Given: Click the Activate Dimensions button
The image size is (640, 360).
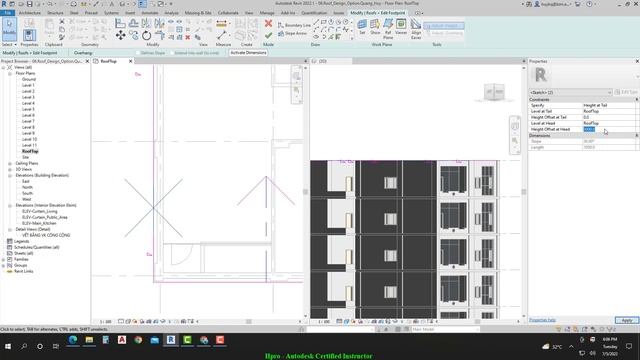Looking at the screenshot, I should 248,53.
